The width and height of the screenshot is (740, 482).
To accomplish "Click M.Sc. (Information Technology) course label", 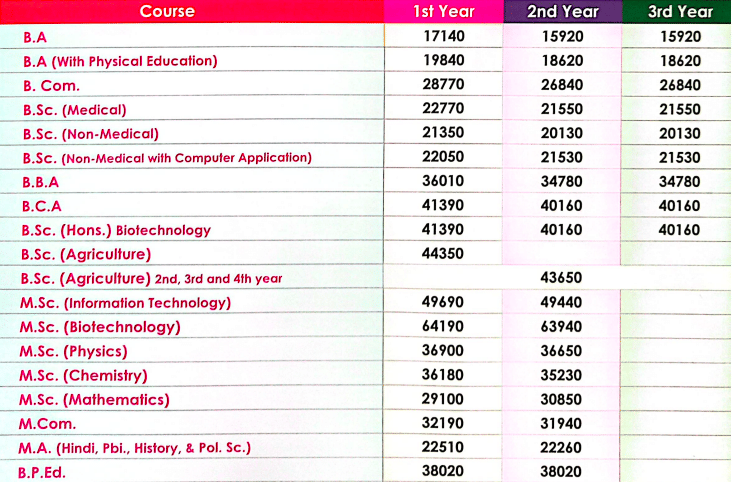I will (125, 303).
